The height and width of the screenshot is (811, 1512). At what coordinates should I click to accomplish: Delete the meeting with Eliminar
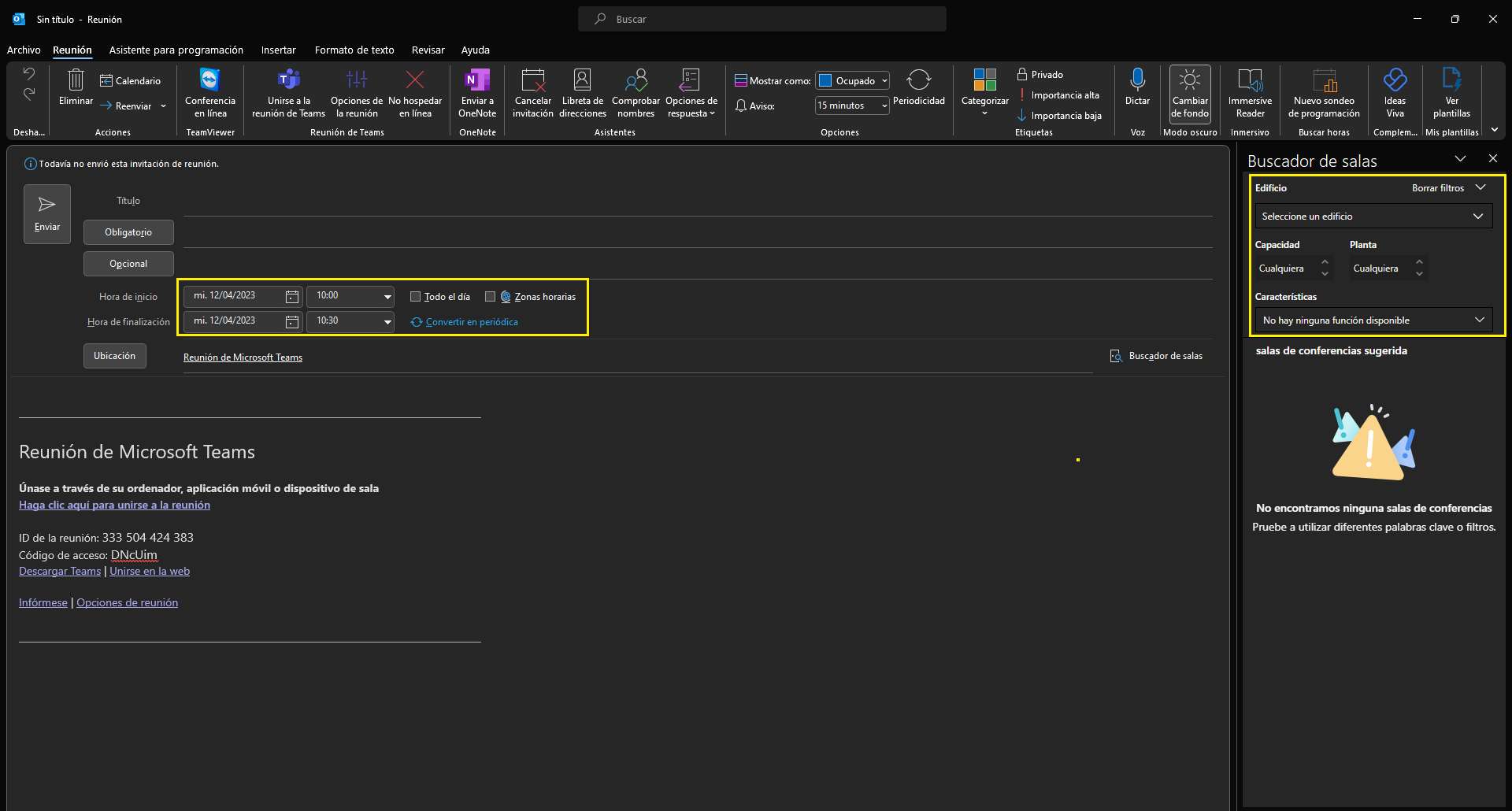pyautogui.click(x=76, y=87)
